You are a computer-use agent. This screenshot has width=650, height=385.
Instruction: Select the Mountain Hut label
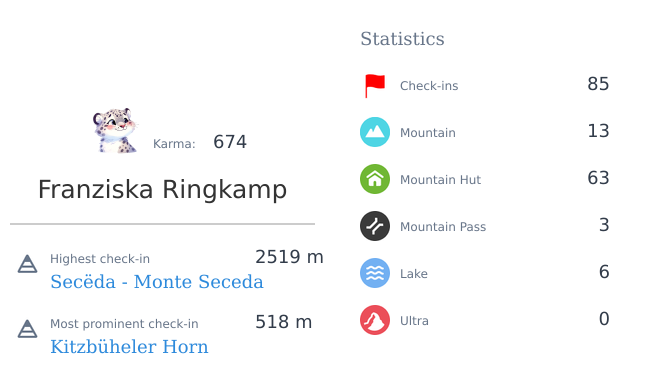(x=440, y=180)
